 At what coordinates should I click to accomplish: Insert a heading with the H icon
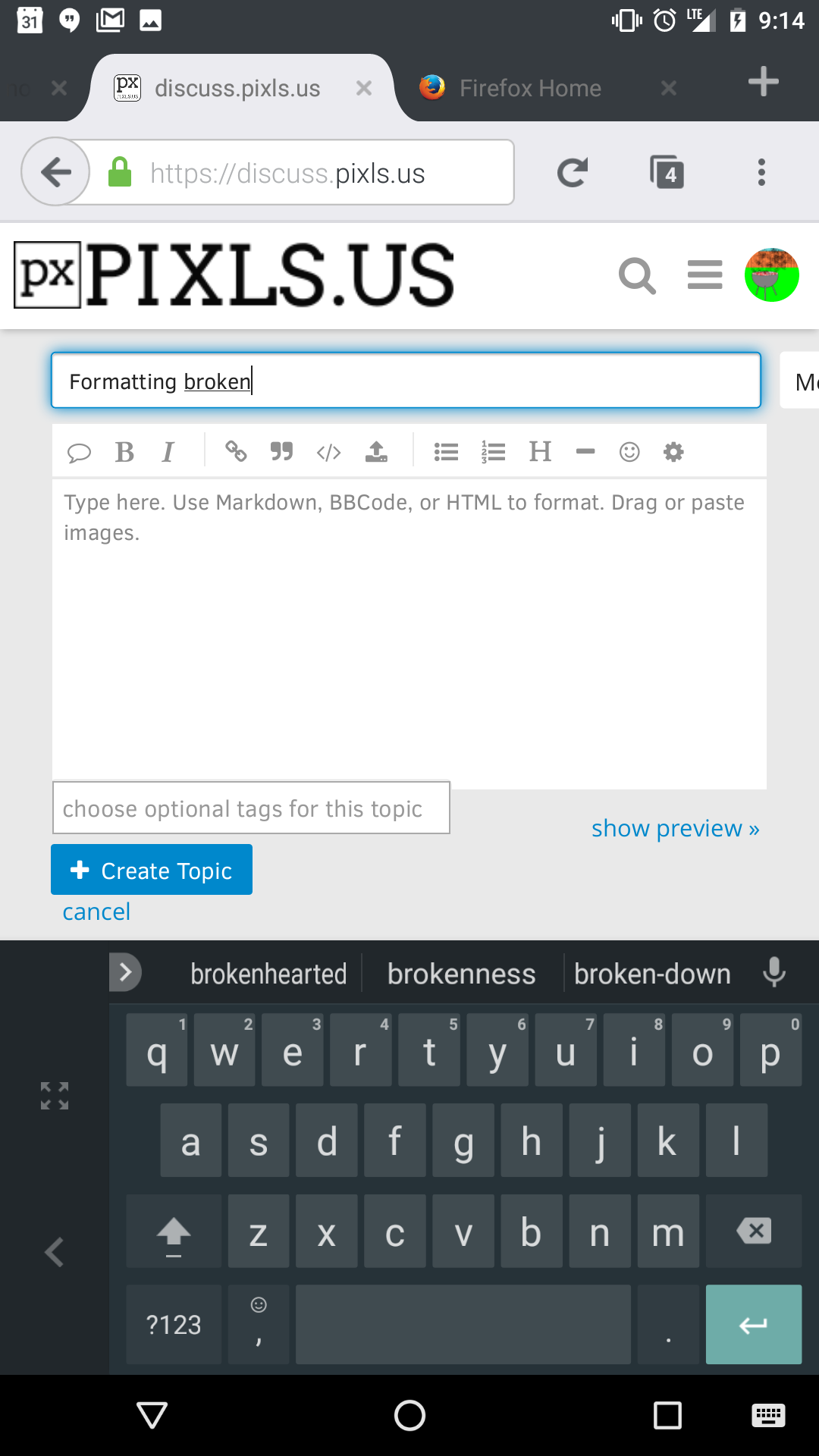(540, 451)
